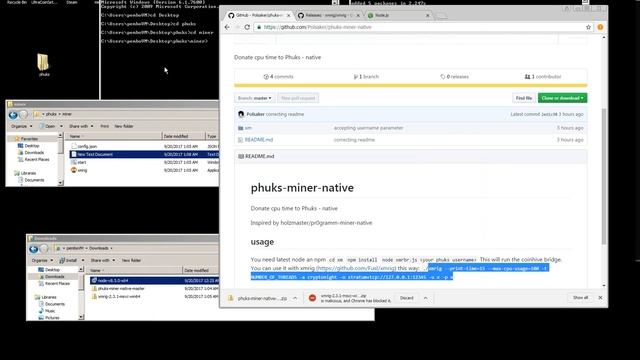Open README.md in the file list
This screenshot has width=640, height=360.
(259, 140)
